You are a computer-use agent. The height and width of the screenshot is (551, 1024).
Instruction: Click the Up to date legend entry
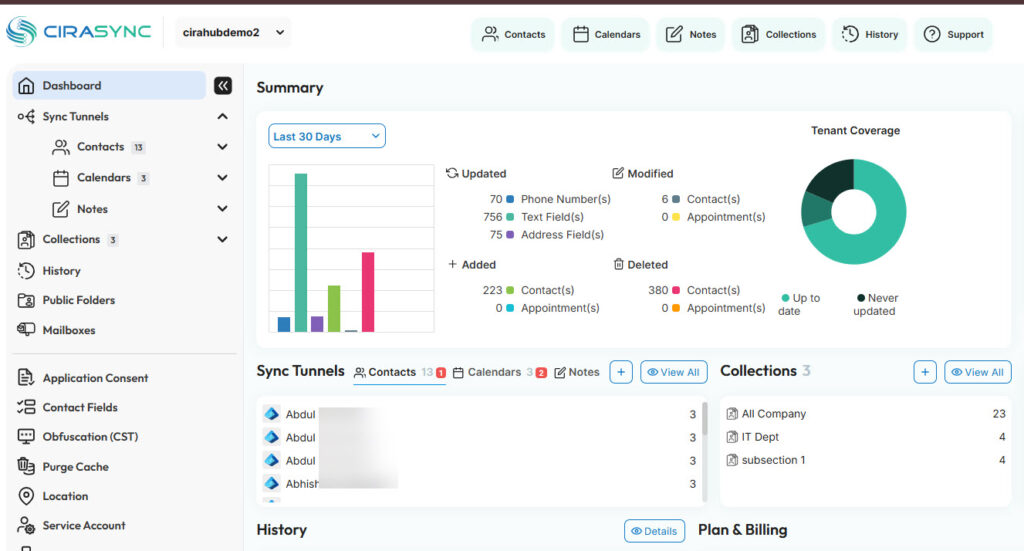coord(799,304)
